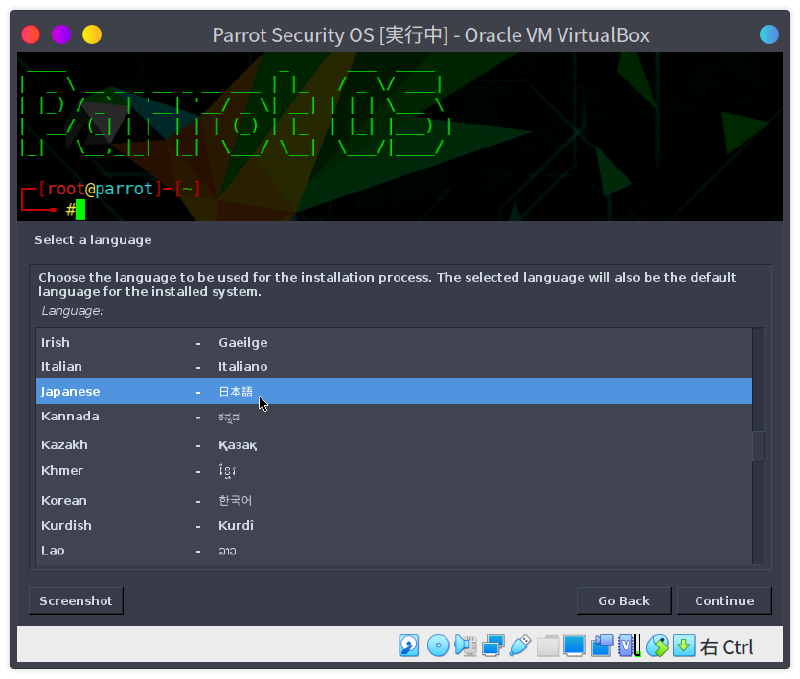Click the green arrow keyboard capture icon
Screen dimensions: 800x679
click(684, 645)
